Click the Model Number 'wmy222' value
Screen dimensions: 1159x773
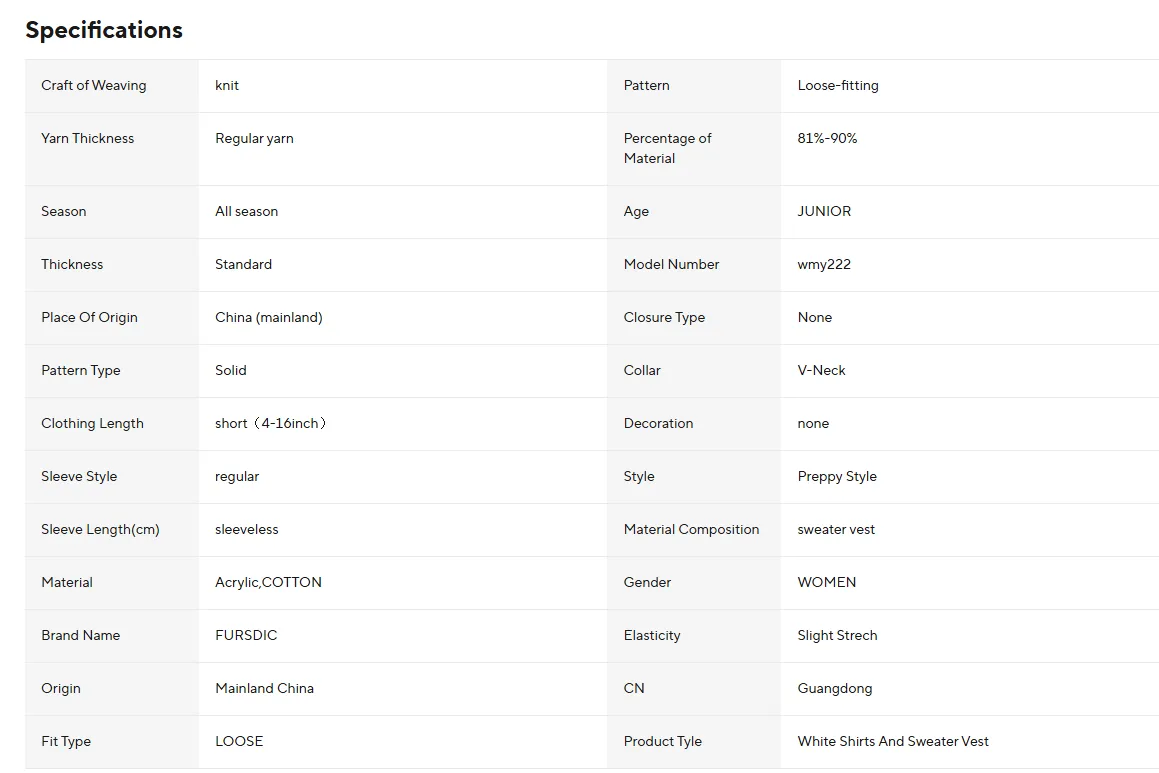coord(824,264)
